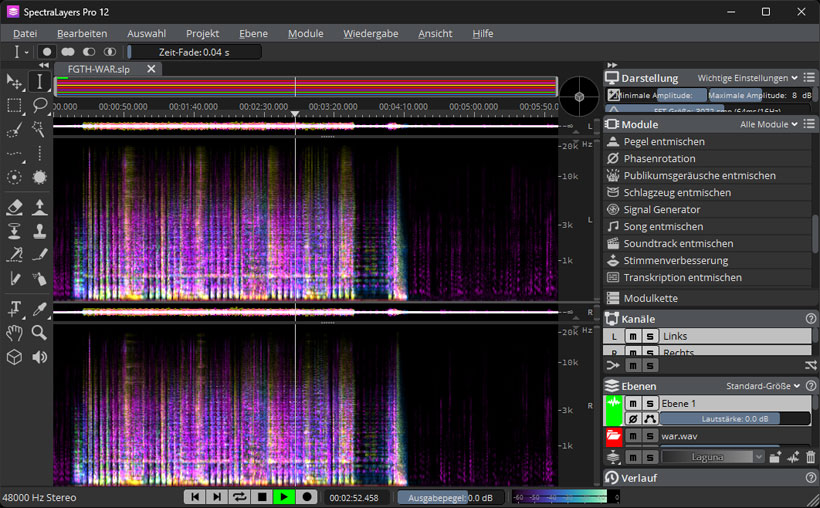Select the dotted circle transient selection tool
820x508 pixels.
[14, 177]
